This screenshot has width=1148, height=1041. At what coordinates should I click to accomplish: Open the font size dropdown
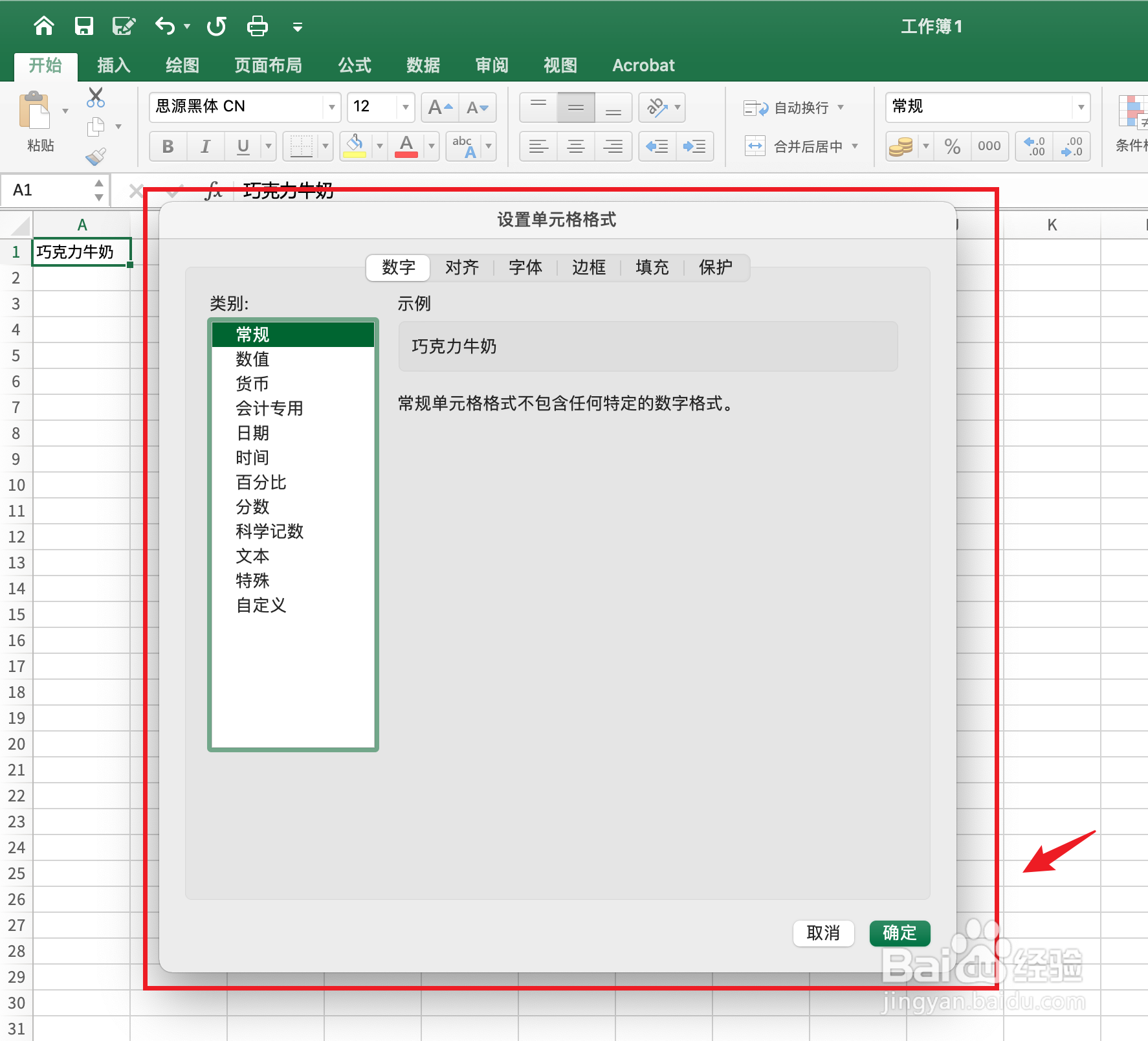pyautogui.click(x=404, y=107)
